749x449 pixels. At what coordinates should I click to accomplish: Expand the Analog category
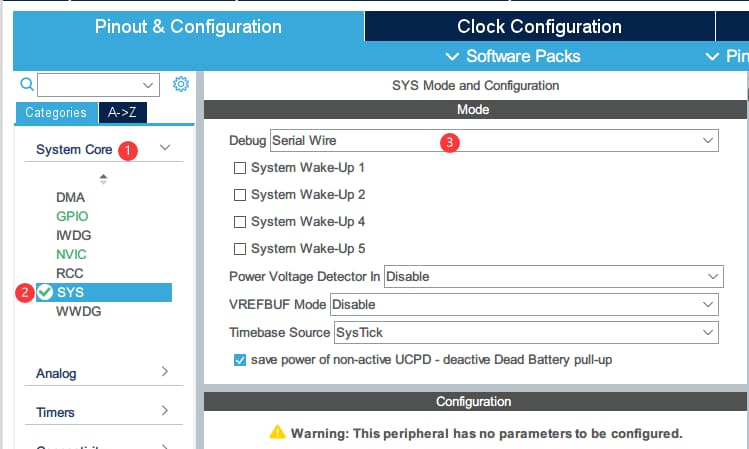(x=165, y=373)
